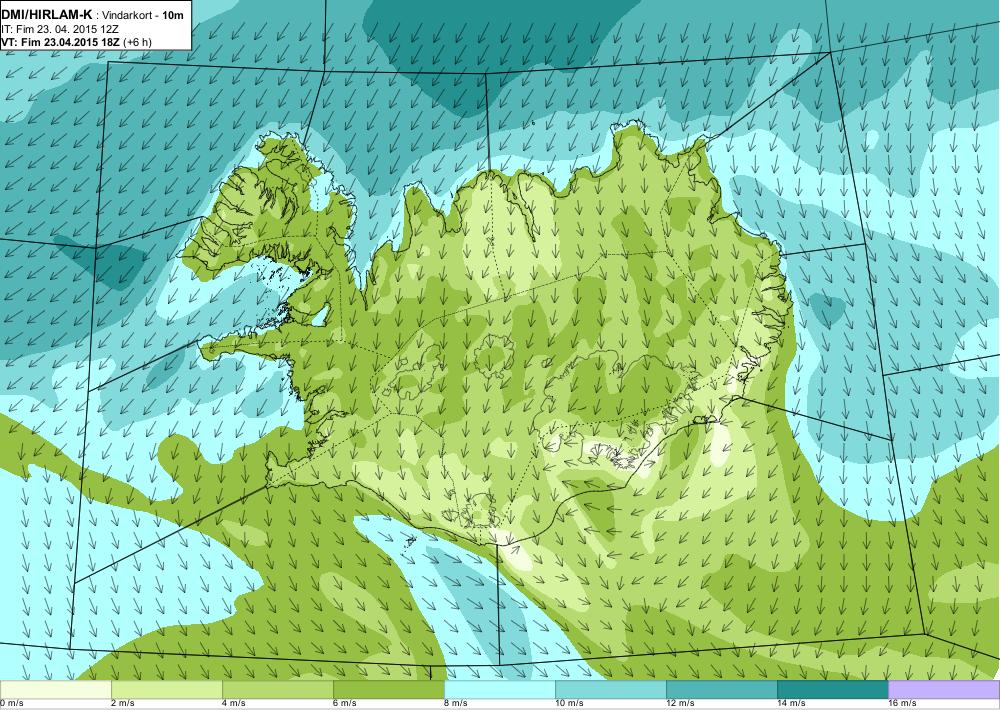Click the 14 m/s legend label
This screenshot has height=710, width=1000.
click(x=791, y=704)
